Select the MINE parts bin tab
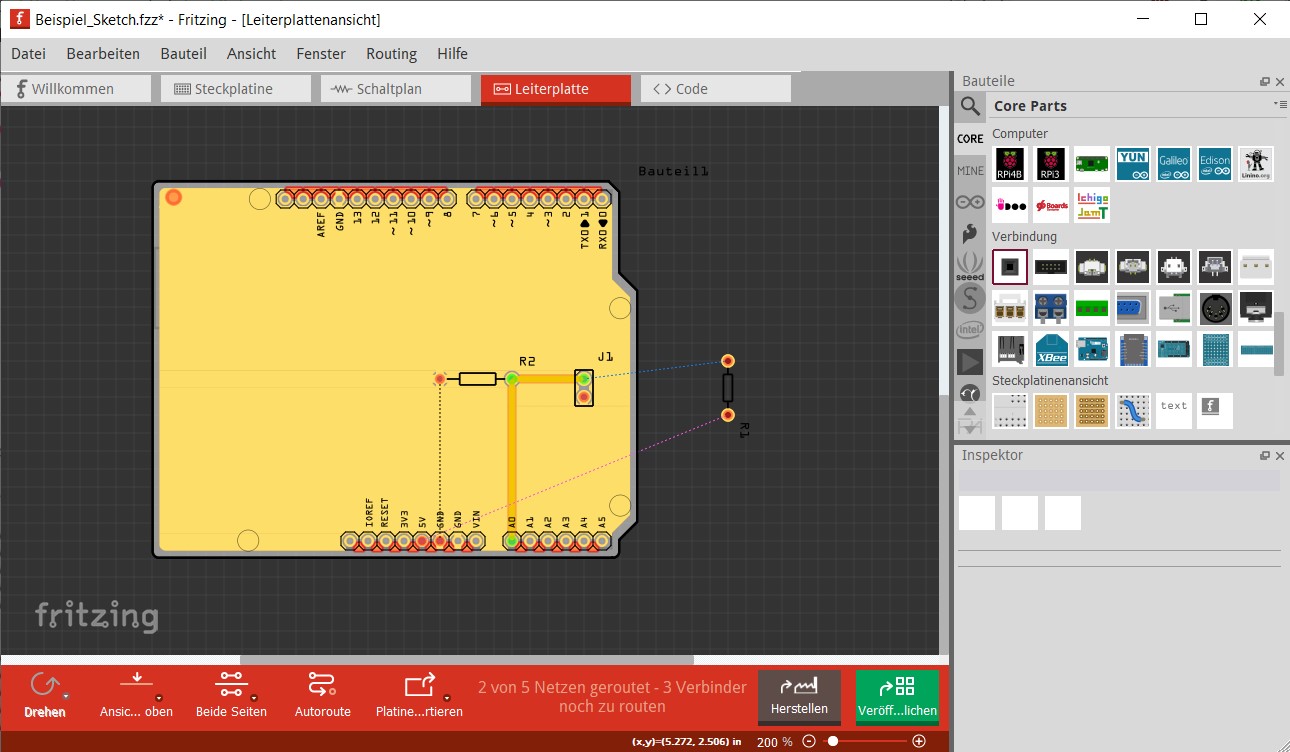 [970, 171]
